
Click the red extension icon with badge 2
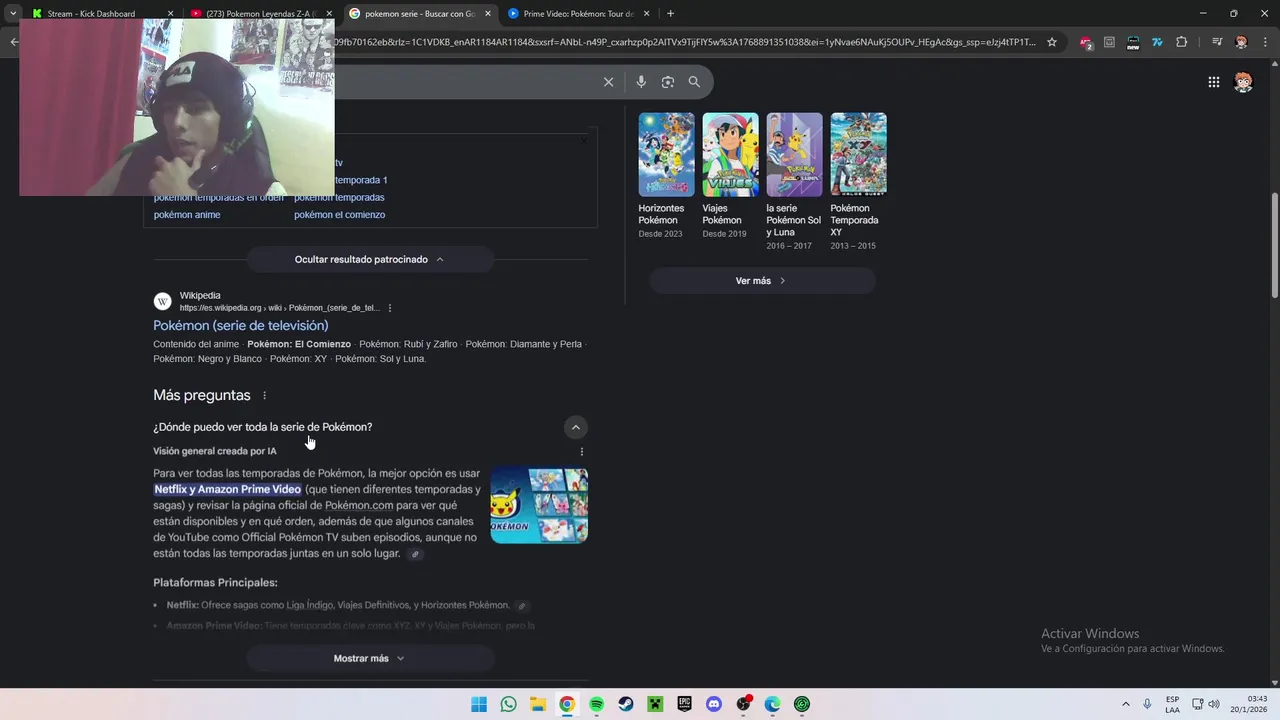1086,42
